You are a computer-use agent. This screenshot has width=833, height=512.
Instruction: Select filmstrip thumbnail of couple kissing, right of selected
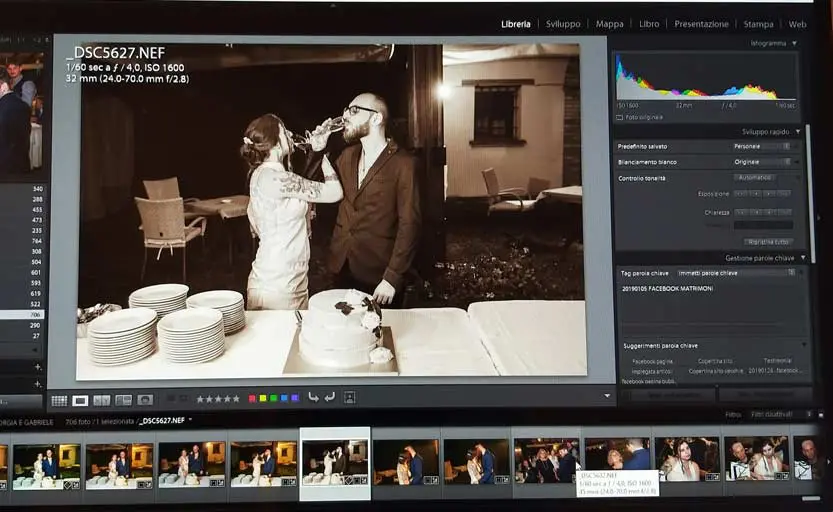pos(406,462)
